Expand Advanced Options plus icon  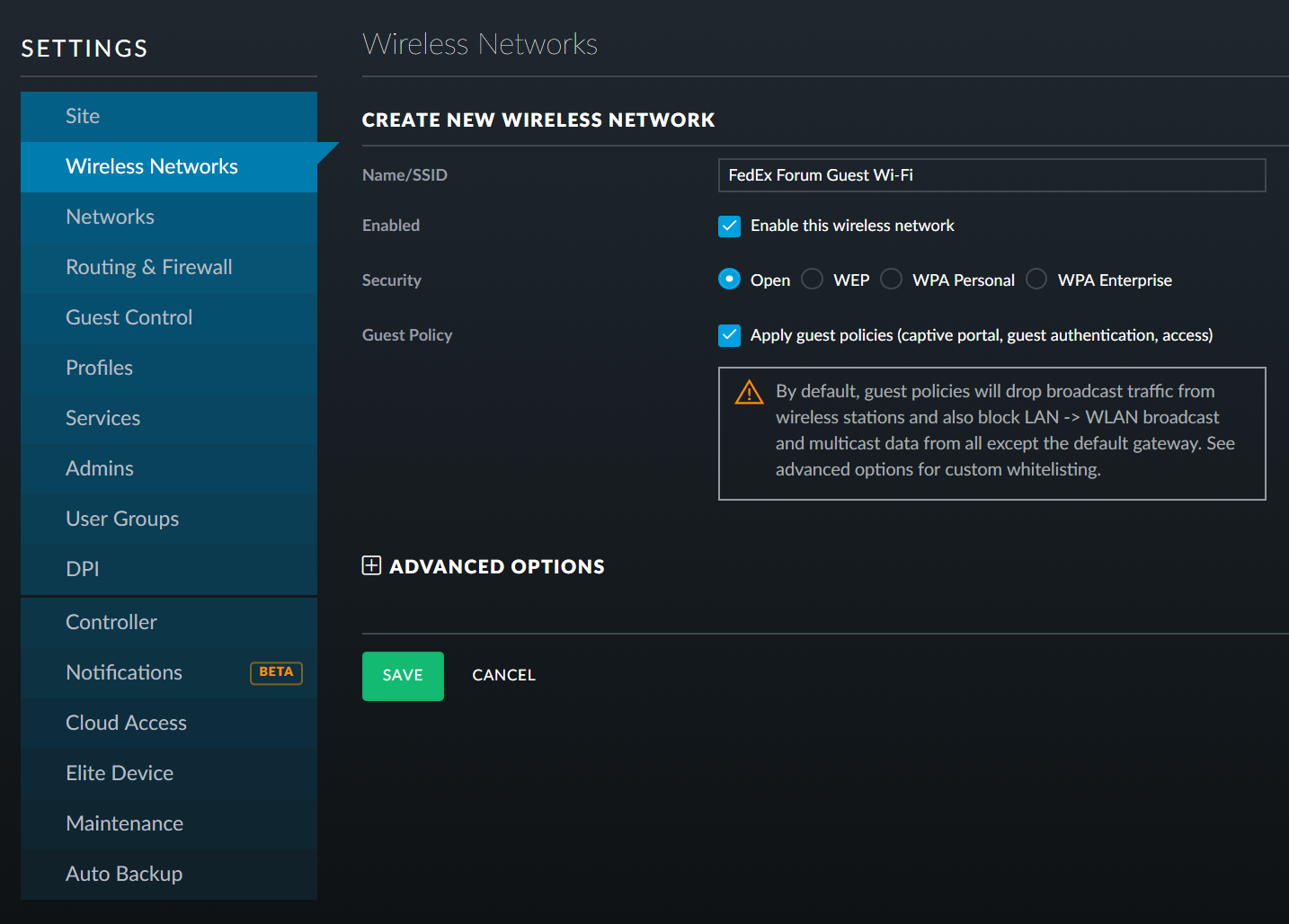(x=371, y=565)
